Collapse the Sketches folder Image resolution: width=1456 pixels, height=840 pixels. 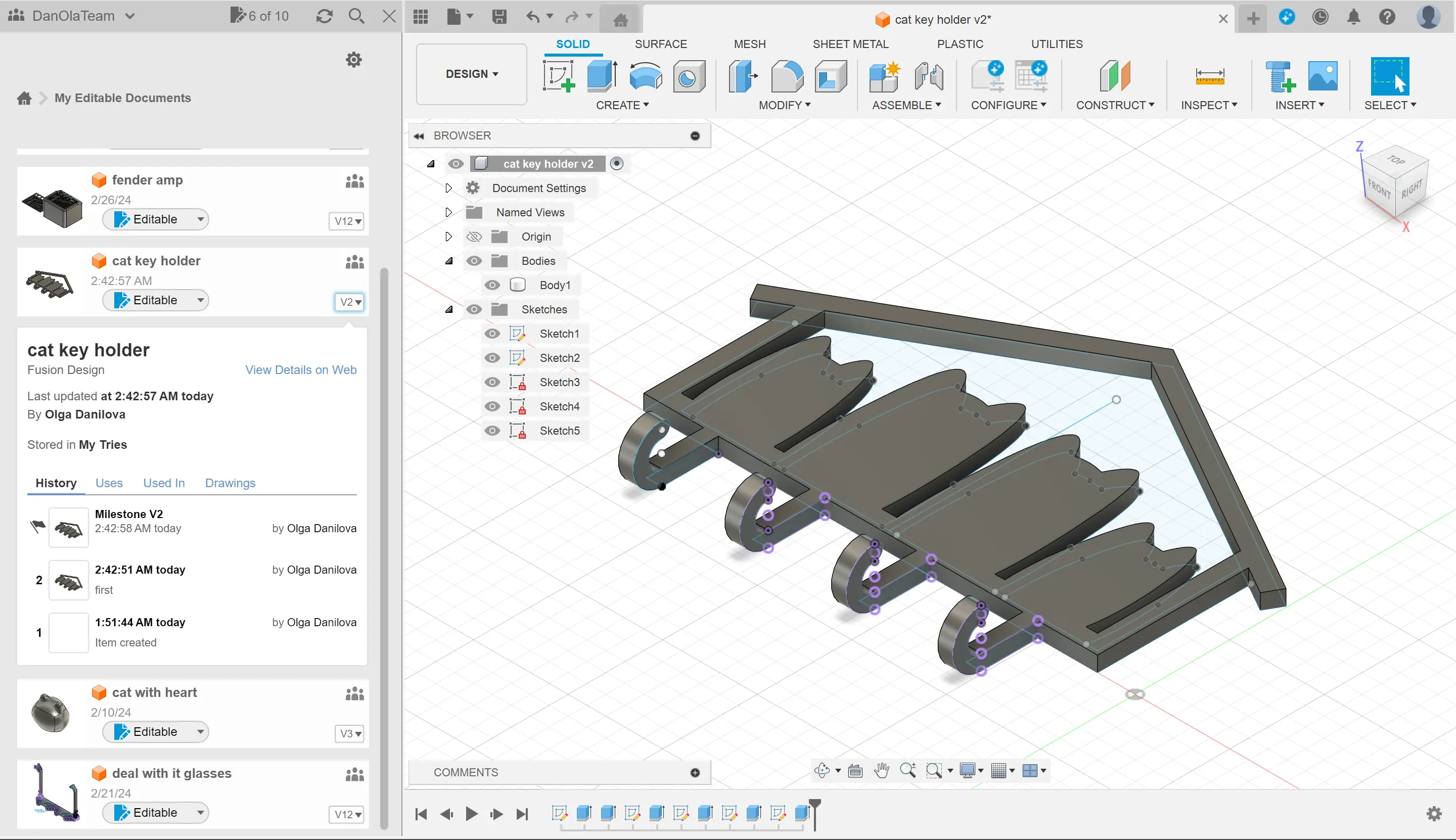pyautogui.click(x=449, y=309)
